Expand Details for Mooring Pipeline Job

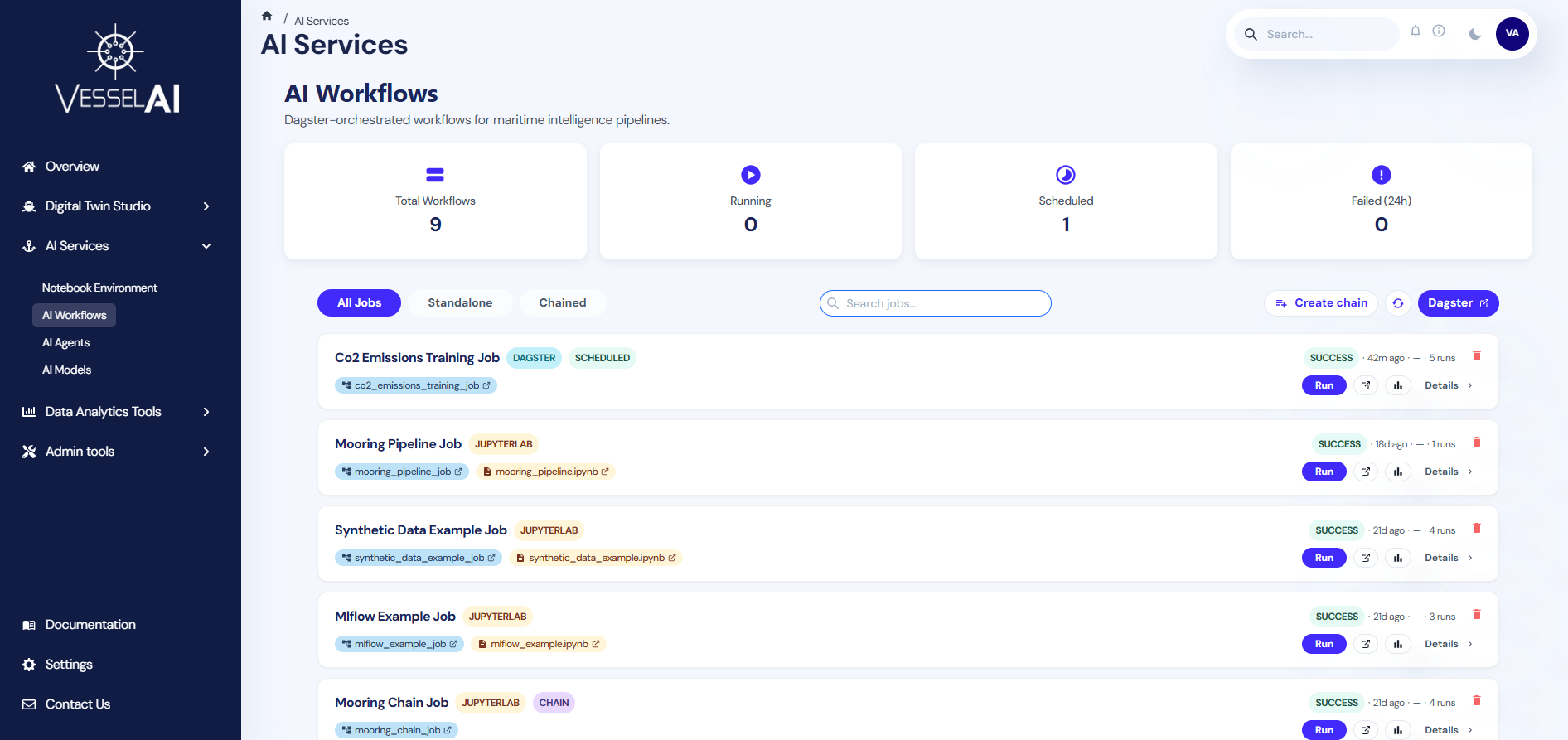[x=1449, y=472]
